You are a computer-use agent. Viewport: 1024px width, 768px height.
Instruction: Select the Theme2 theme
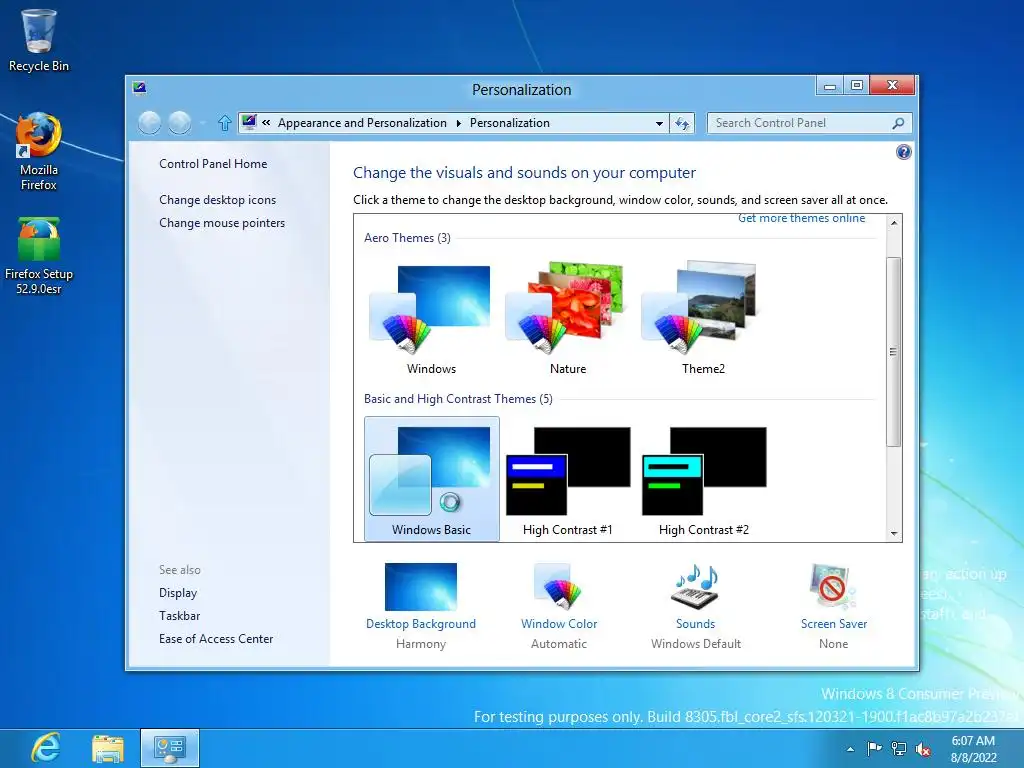(x=703, y=319)
